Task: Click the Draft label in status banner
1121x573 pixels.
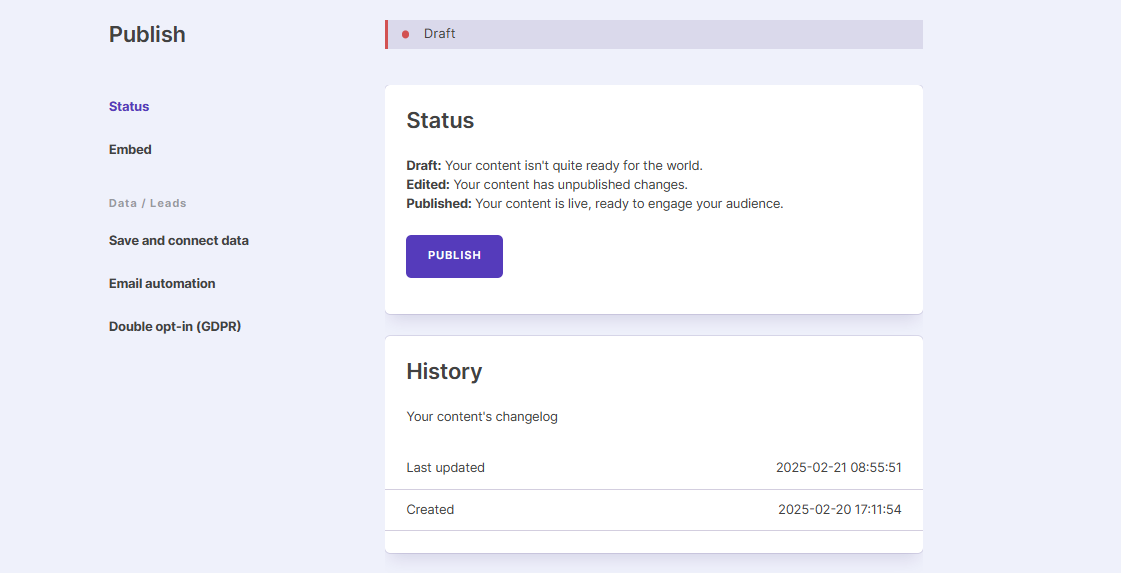Action: click(439, 34)
